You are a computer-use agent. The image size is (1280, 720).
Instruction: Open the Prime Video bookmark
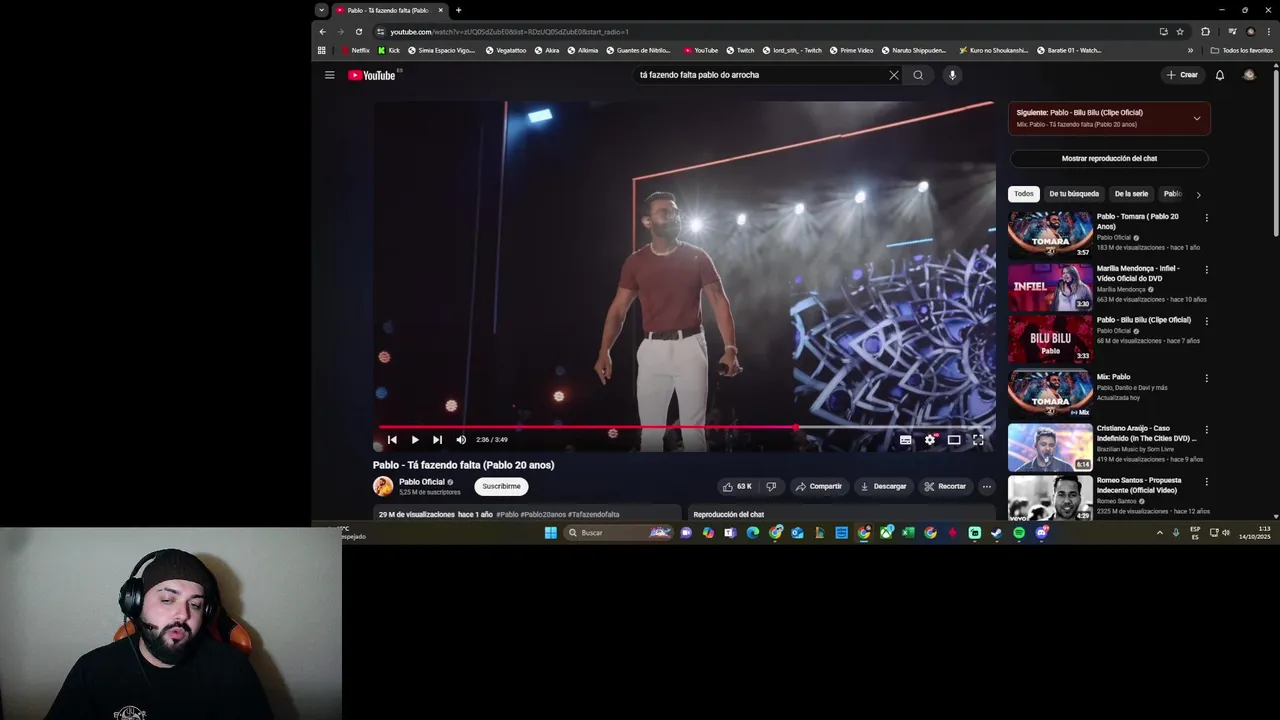[852, 50]
